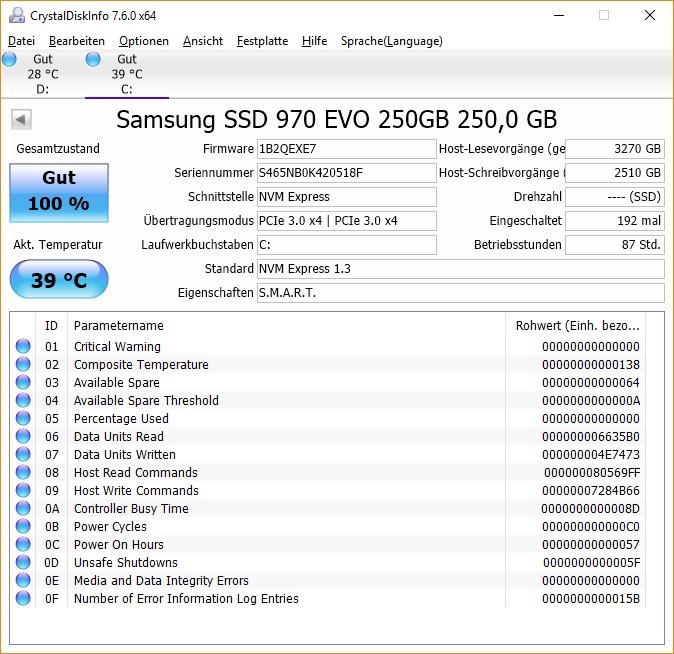
Task: Select the D: drive tab at 28 °C
Action: (42, 74)
